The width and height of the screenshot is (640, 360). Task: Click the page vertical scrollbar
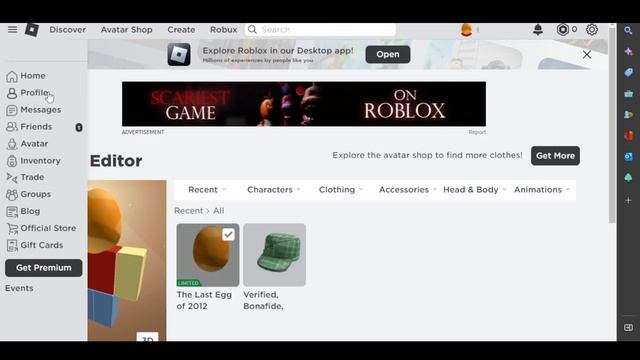(612, 126)
